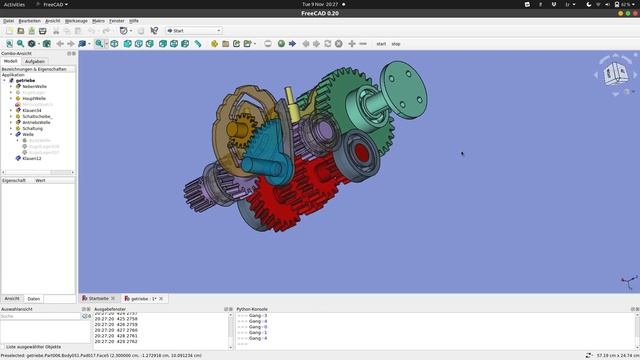Collapse the Welle tree node

(11, 134)
